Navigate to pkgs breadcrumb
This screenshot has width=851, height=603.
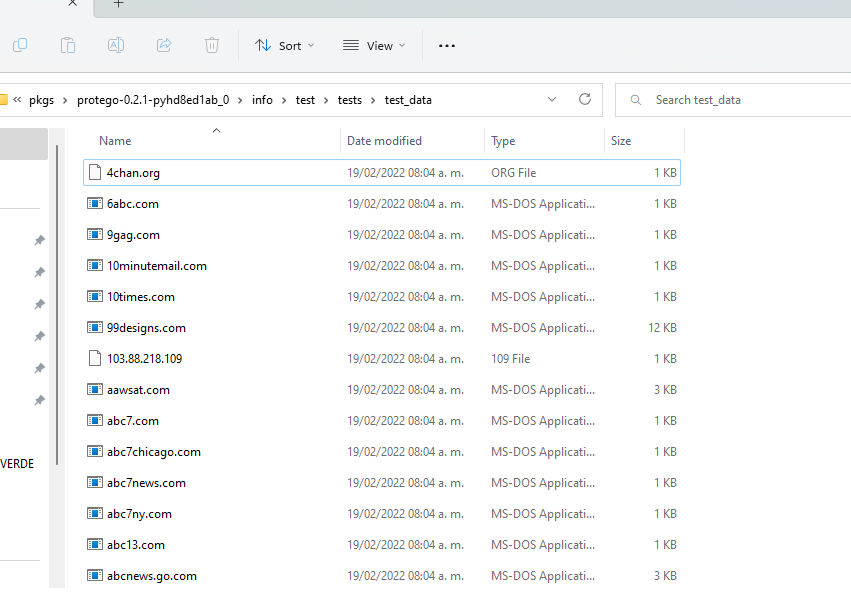[42, 100]
